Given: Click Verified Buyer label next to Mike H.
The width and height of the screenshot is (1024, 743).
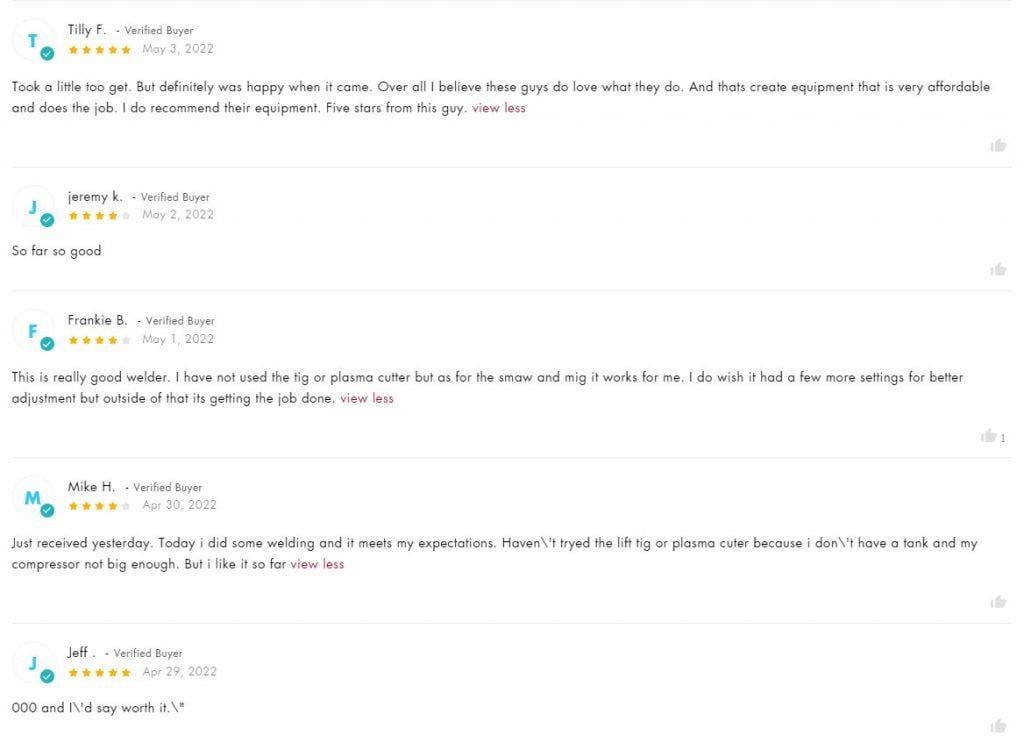Looking at the screenshot, I should (x=168, y=487).
